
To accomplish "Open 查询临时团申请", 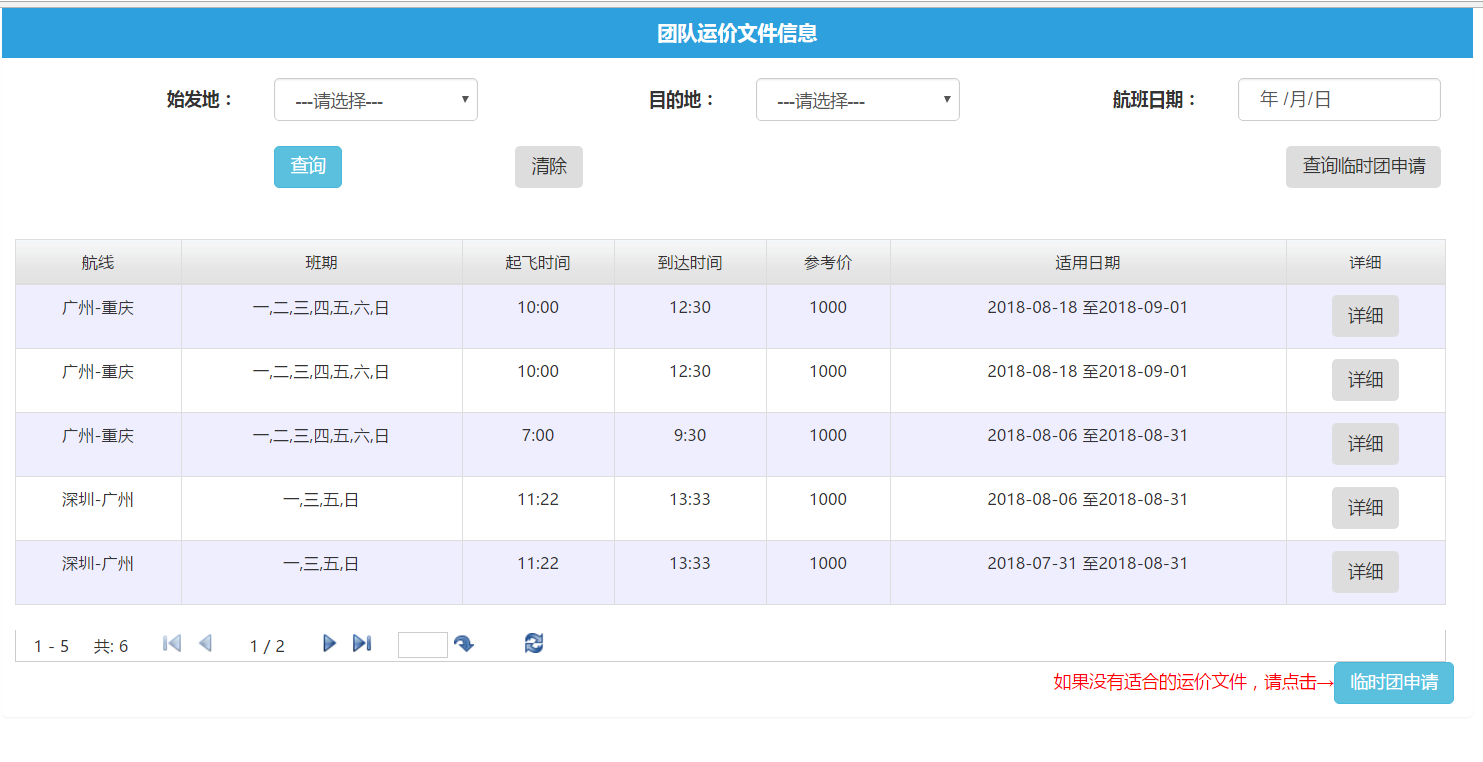I will point(1363,167).
